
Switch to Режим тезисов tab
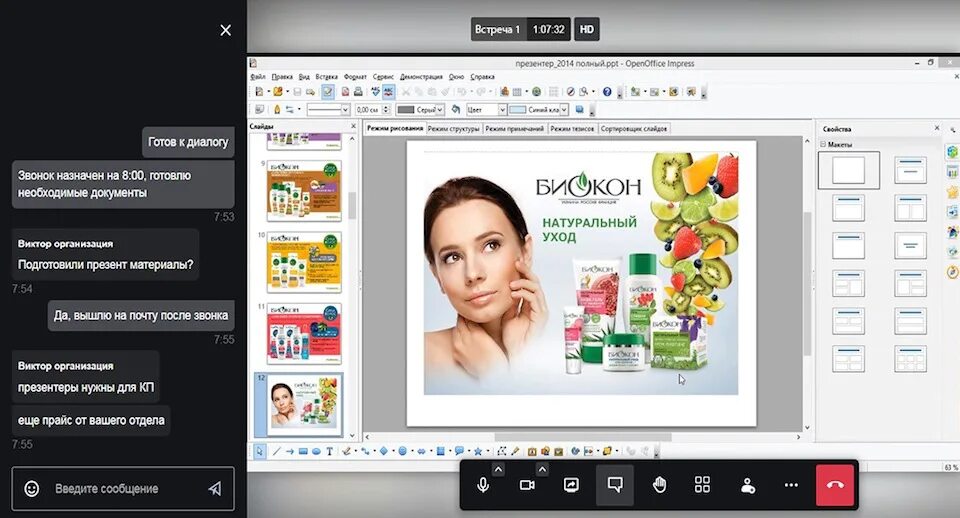(x=572, y=129)
